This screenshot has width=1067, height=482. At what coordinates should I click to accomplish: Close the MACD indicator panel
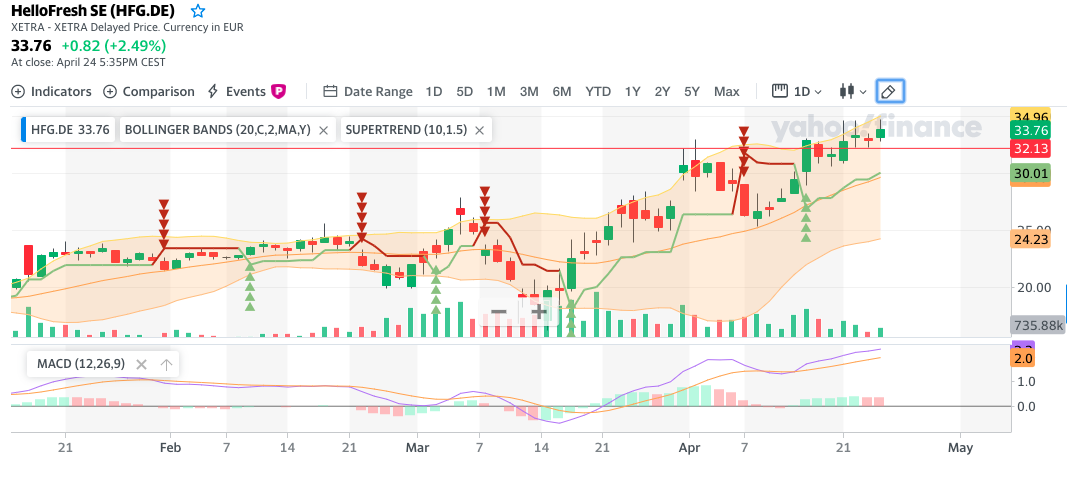click(142, 364)
